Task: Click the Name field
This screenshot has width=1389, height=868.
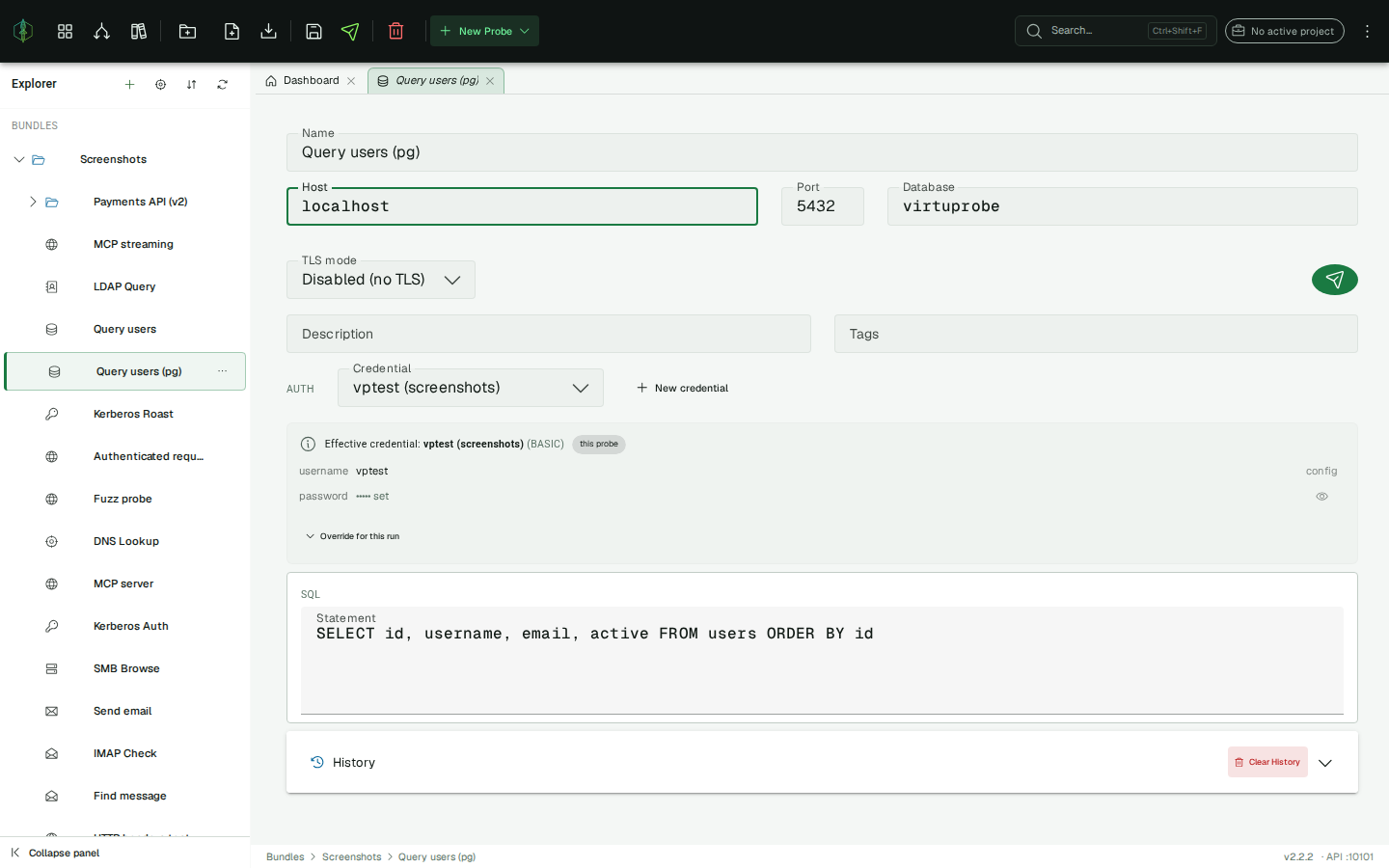Action: (x=822, y=152)
